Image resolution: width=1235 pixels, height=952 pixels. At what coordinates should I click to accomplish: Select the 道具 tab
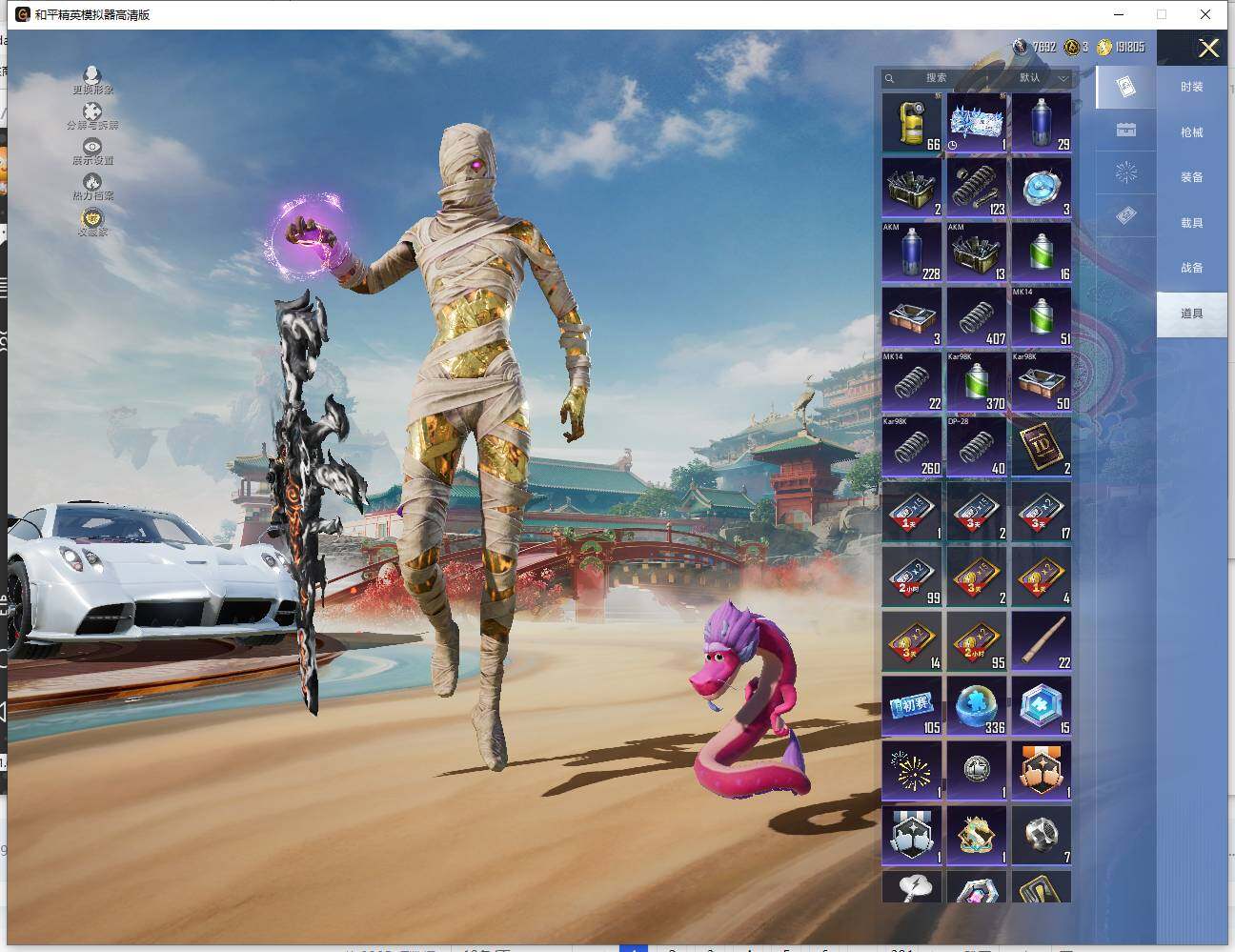[x=1191, y=314]
